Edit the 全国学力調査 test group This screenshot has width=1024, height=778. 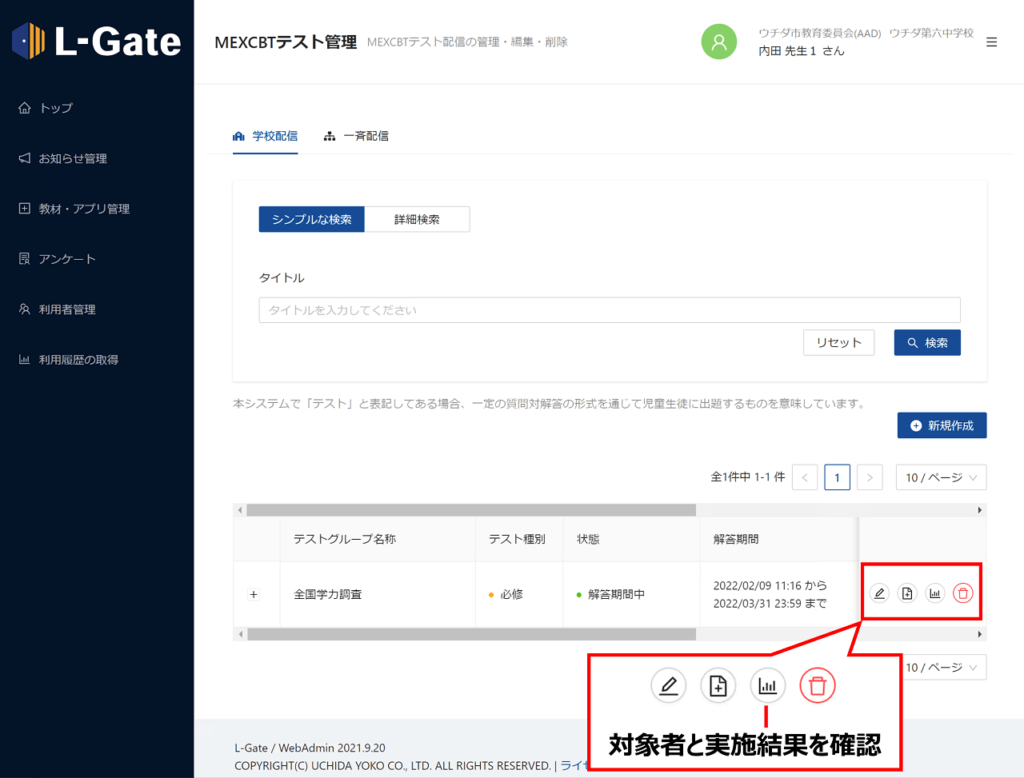click(x=880, y=593)
